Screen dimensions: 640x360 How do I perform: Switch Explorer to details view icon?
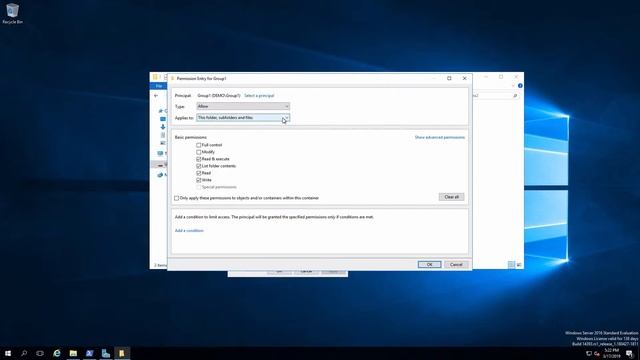pyautogui.click(x=511, y=264)
